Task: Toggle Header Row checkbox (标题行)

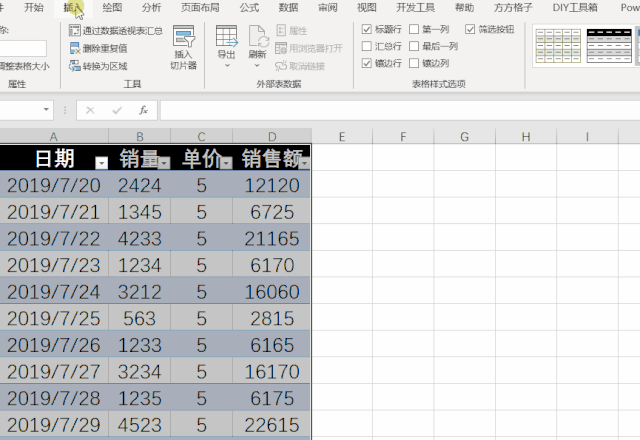Action: tap(367, 29)
